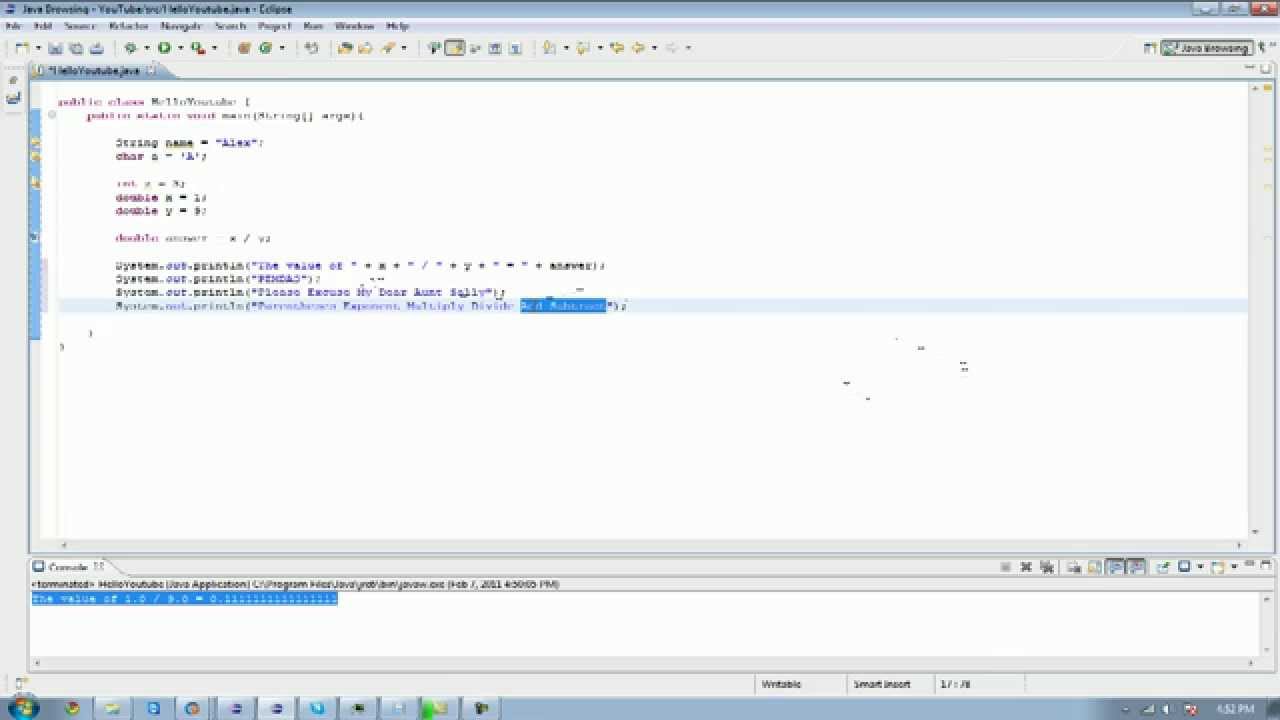Toggle the Breadcrumb toolbar button
Screen dimensions: 1280x720
[x=434, y=48]
